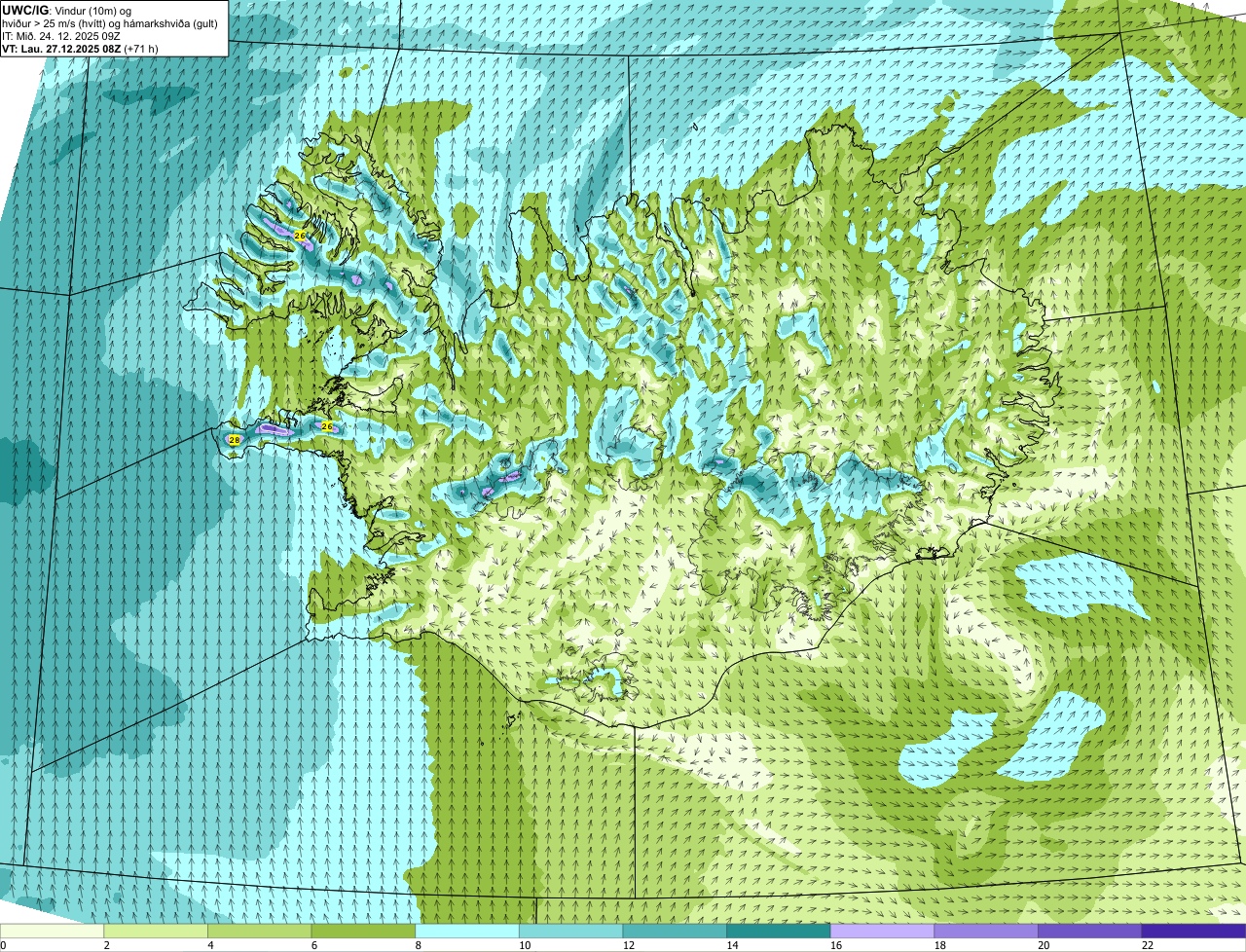The width and height of the screenshot is (1246, 952).
Task: Click the yellow 28 gust label
Action: [234, 440]
